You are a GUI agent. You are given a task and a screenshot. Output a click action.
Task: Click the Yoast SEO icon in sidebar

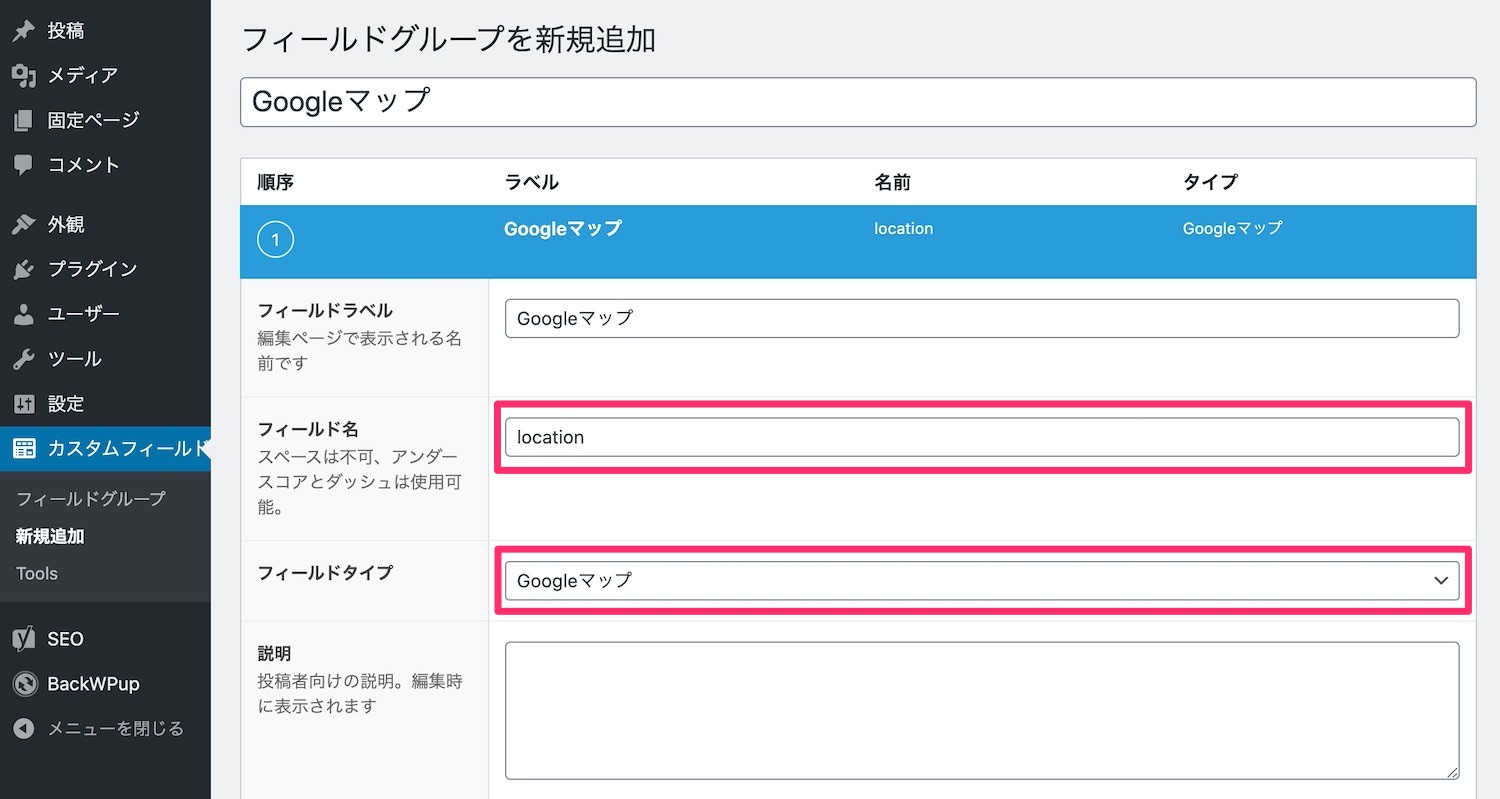click(x=22, y=638)
